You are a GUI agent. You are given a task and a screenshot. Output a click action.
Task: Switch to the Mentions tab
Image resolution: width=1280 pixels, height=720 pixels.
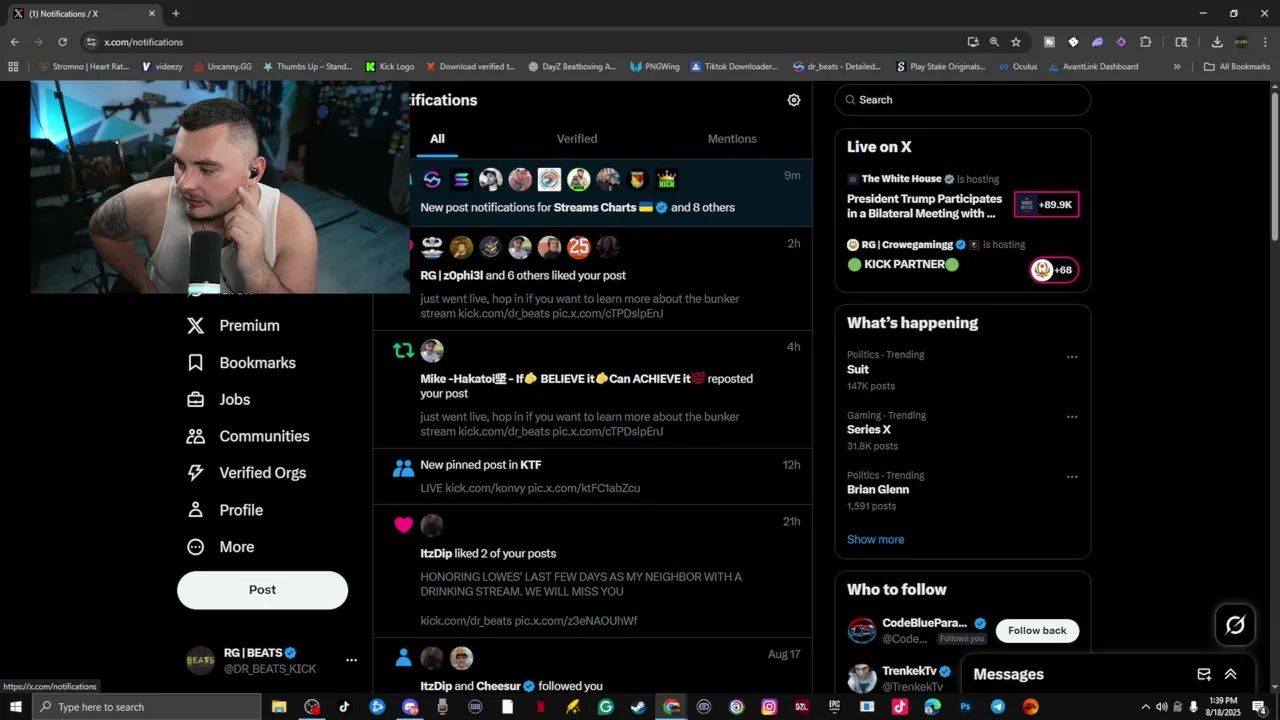pyautogui.click(x=732, y=139)
